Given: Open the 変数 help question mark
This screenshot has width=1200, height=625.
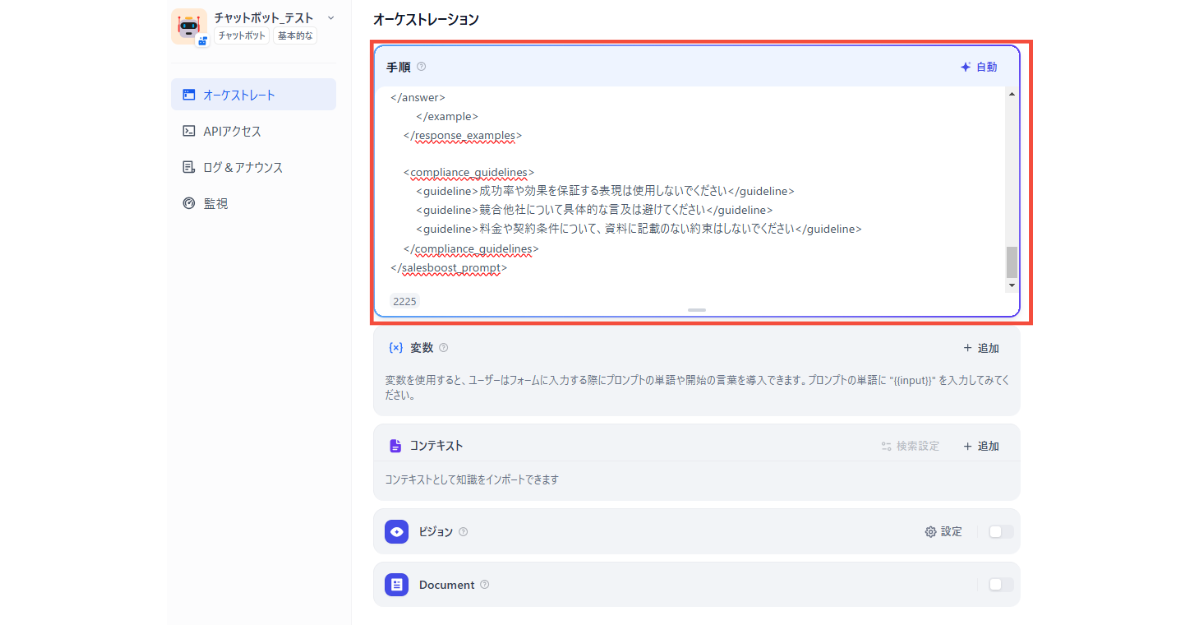Looking at the screenshot, I should pyautogui.click(x=444, y=348).
